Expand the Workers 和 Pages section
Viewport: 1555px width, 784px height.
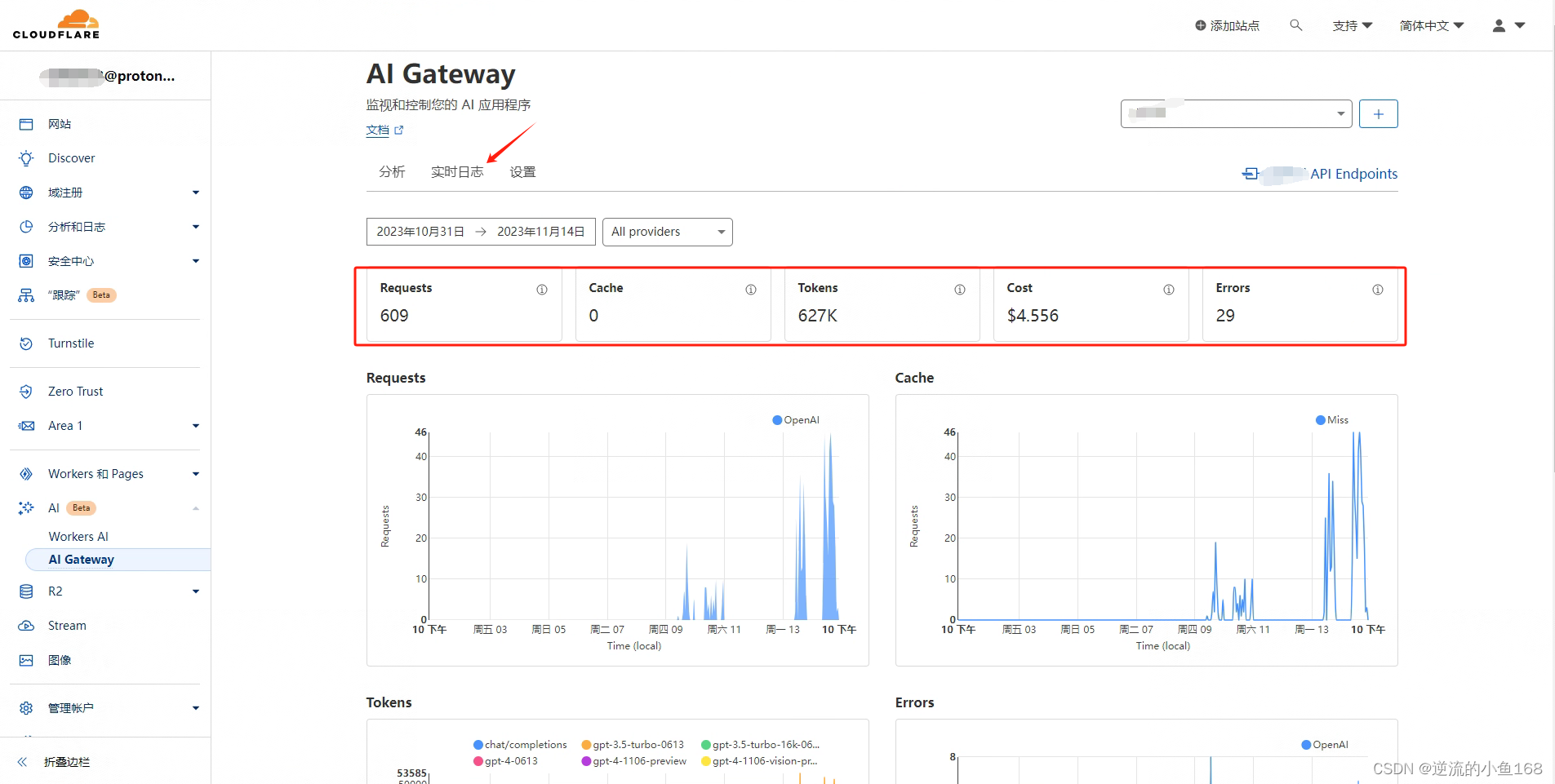[196, 474]
